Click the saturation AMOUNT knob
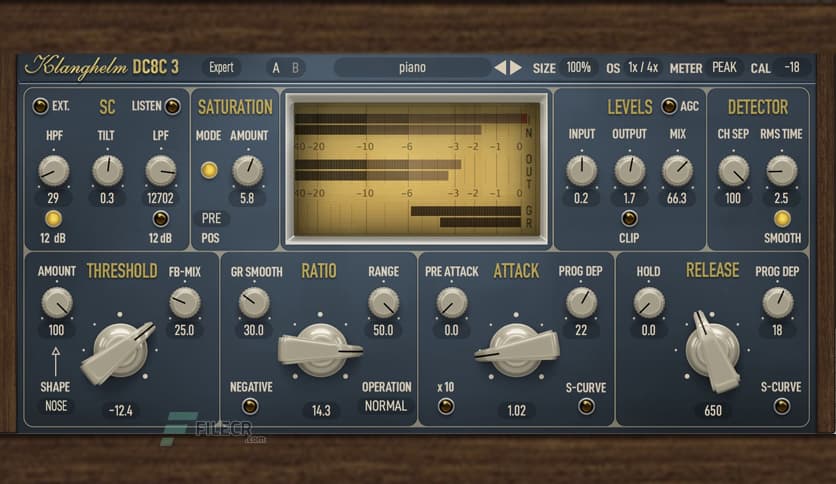The height and width of the screenshot is (484, 836). point(247,171)
